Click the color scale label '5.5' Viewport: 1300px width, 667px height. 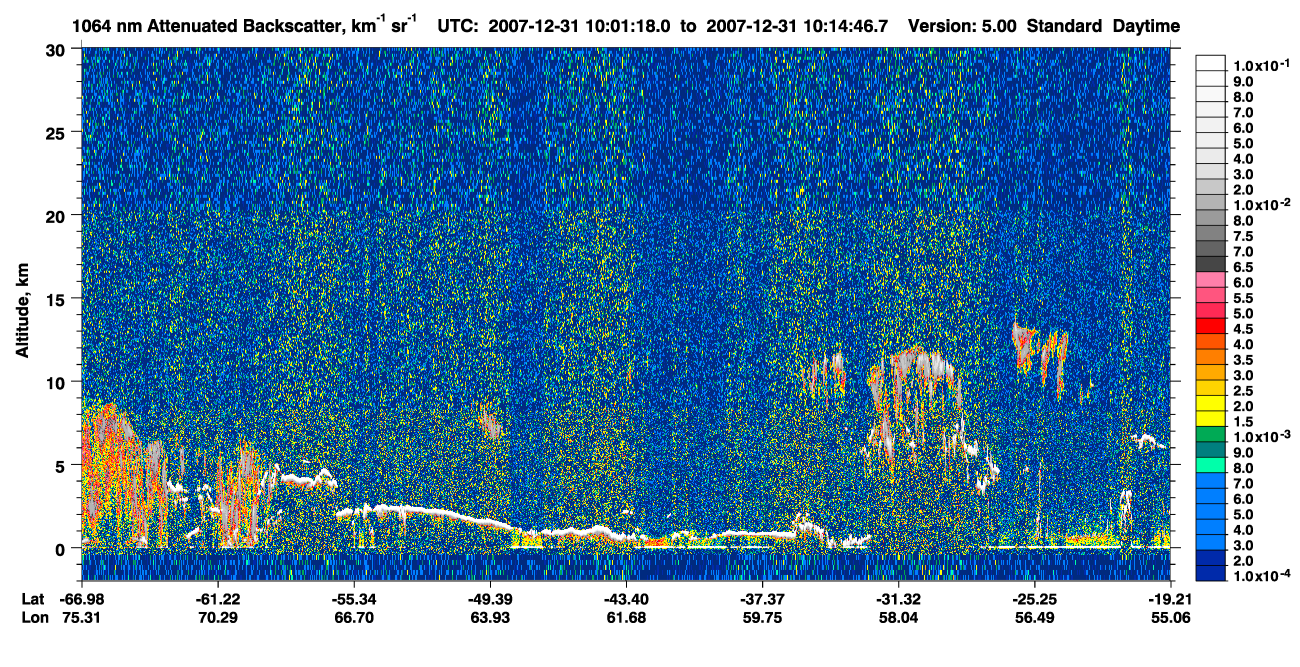click(x=1243, y=298)
